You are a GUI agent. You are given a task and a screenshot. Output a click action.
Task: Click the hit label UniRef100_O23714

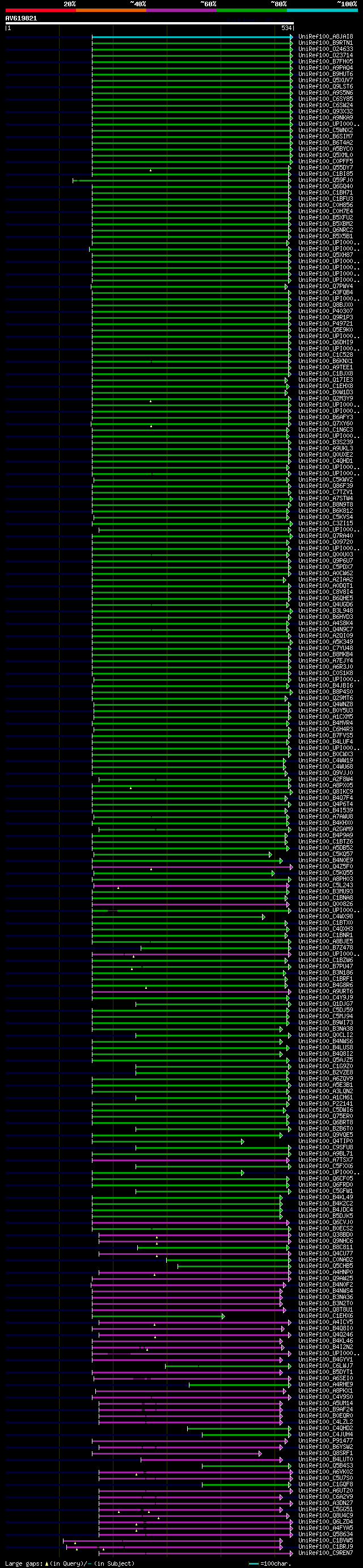tap(325, 56)
